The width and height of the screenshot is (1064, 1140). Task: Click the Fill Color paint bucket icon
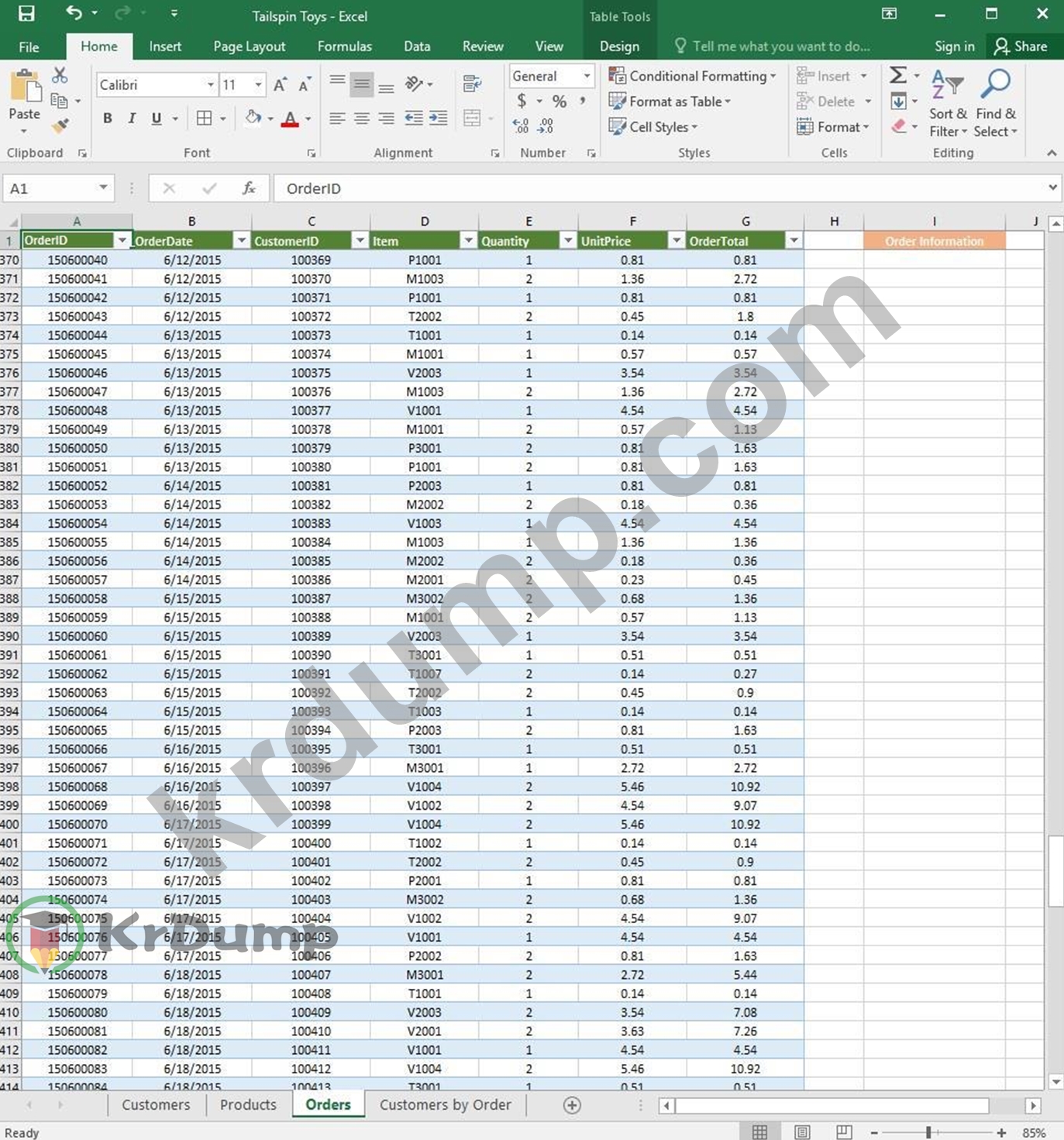coord(253,119)
